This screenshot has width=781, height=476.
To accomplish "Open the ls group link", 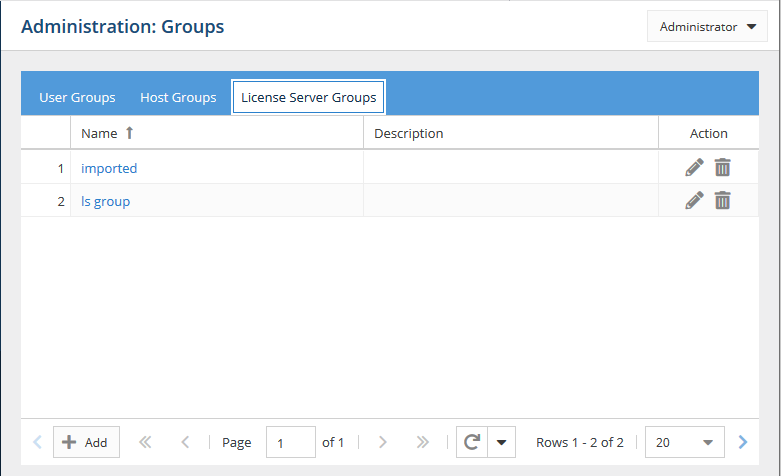I will click(106, 202).
